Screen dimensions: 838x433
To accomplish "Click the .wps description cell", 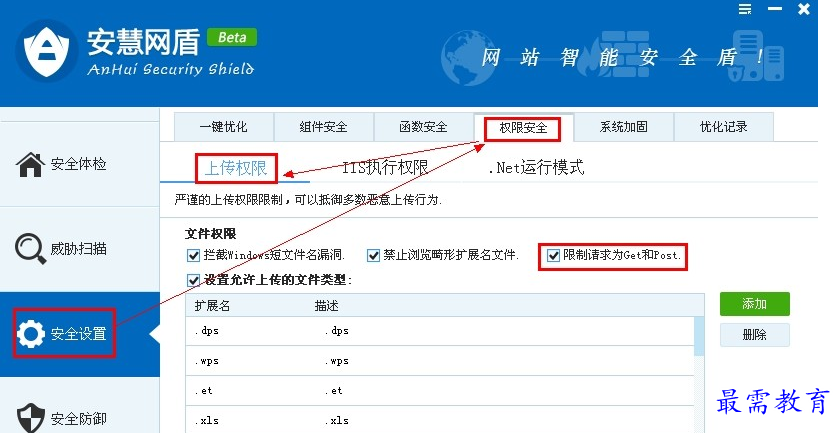I will tap(336, 361).
